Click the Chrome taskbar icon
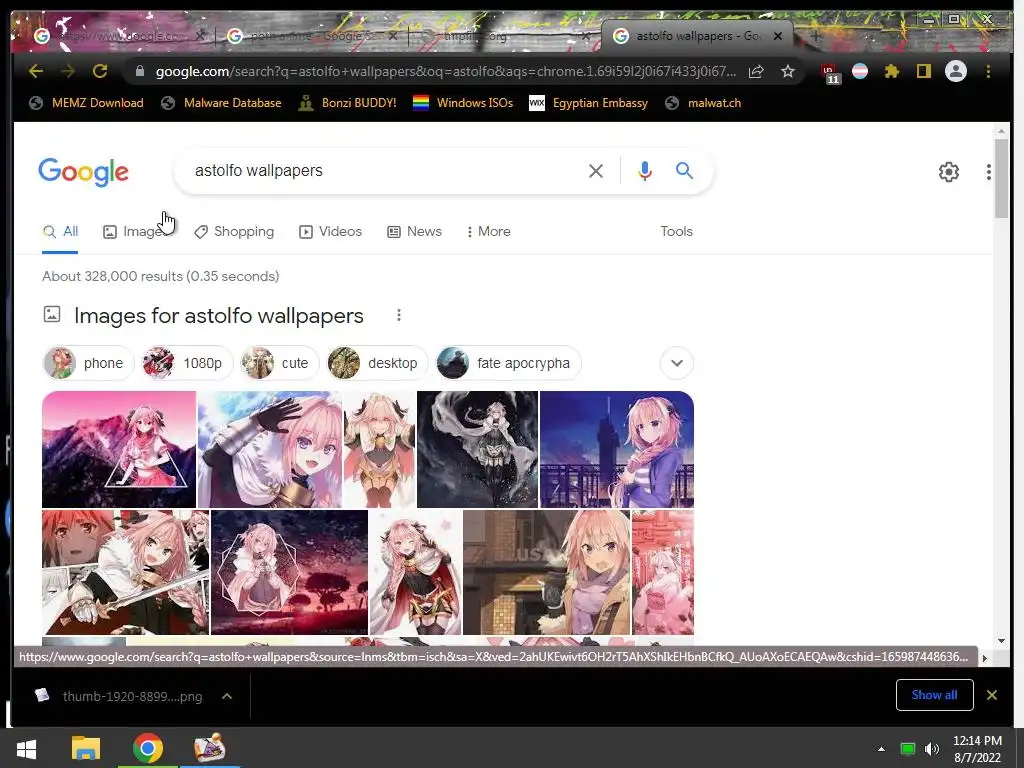 click(x=148, y=748)
